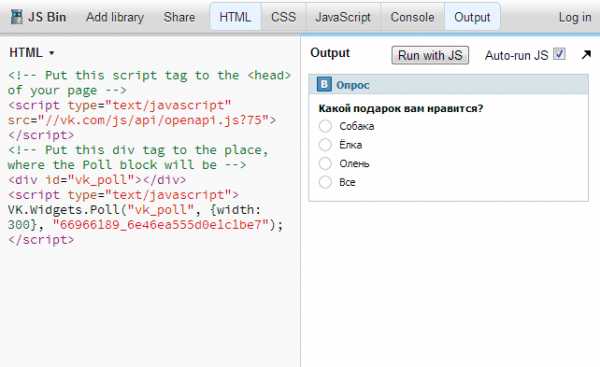This screenshot has height=367, width=600.
Task: Toggle the Output panel tab
Action: [x=472, y=17]
